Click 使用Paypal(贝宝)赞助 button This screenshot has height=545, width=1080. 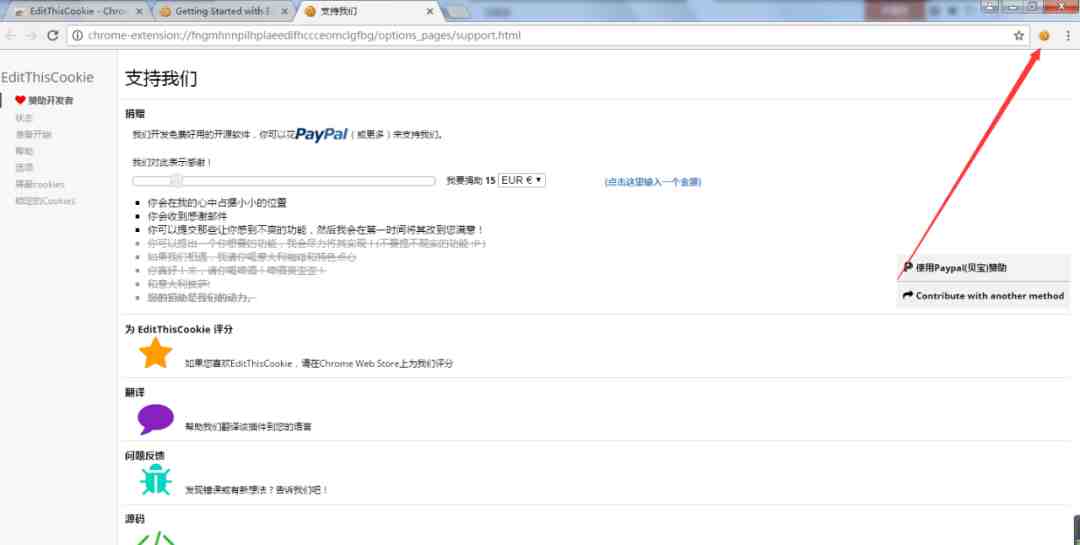pyautogui.click(x=984, y=267)
